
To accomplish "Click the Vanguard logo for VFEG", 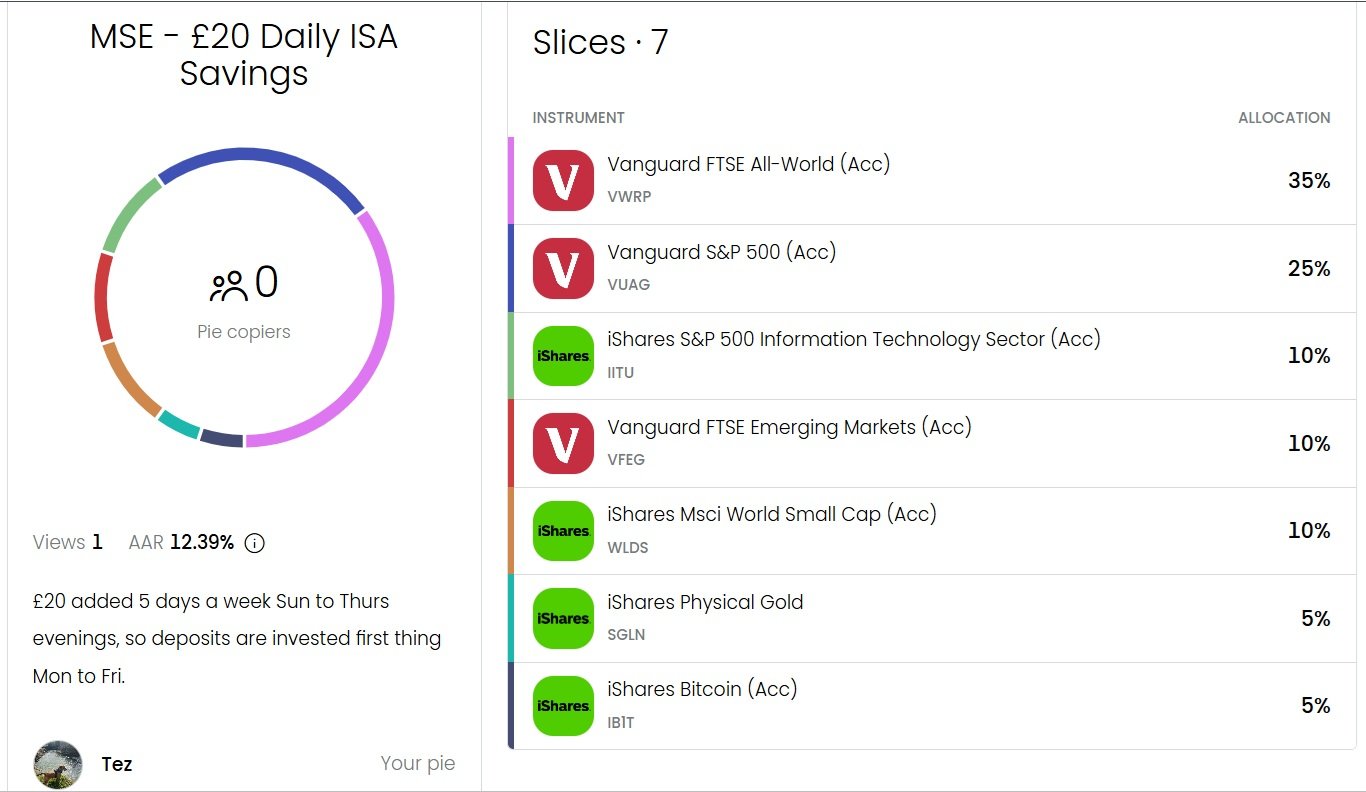I will 563,443.
